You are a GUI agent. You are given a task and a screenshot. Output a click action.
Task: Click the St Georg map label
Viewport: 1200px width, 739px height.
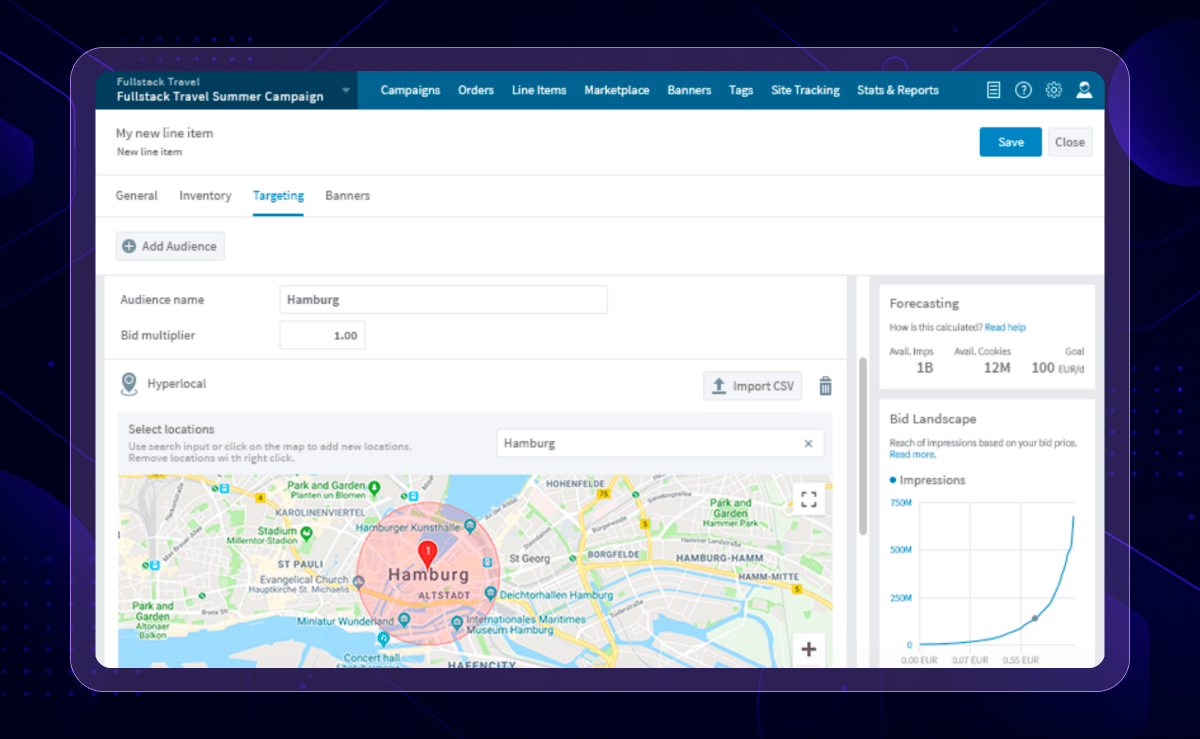(x=530, y=558)
